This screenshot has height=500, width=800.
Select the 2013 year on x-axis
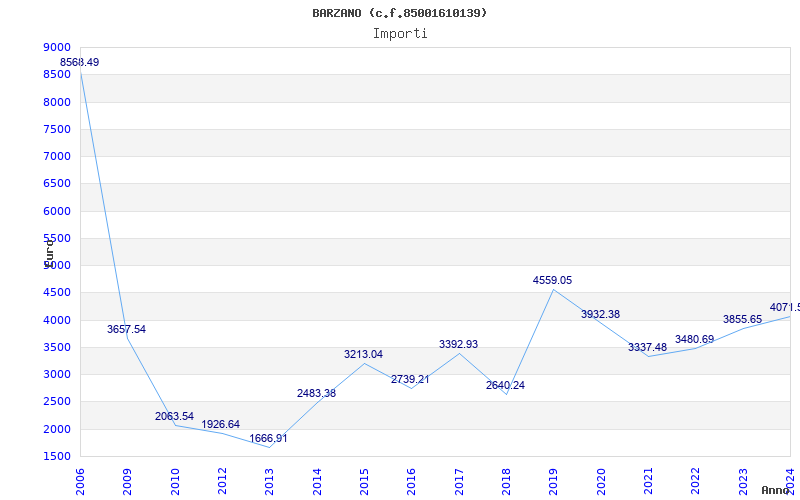point(270,480)
